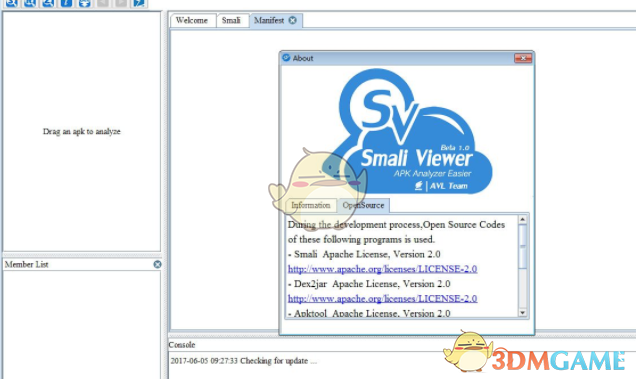Show the Information tab in About
This screenshot has width=636, height=379.
pos(311,205)
